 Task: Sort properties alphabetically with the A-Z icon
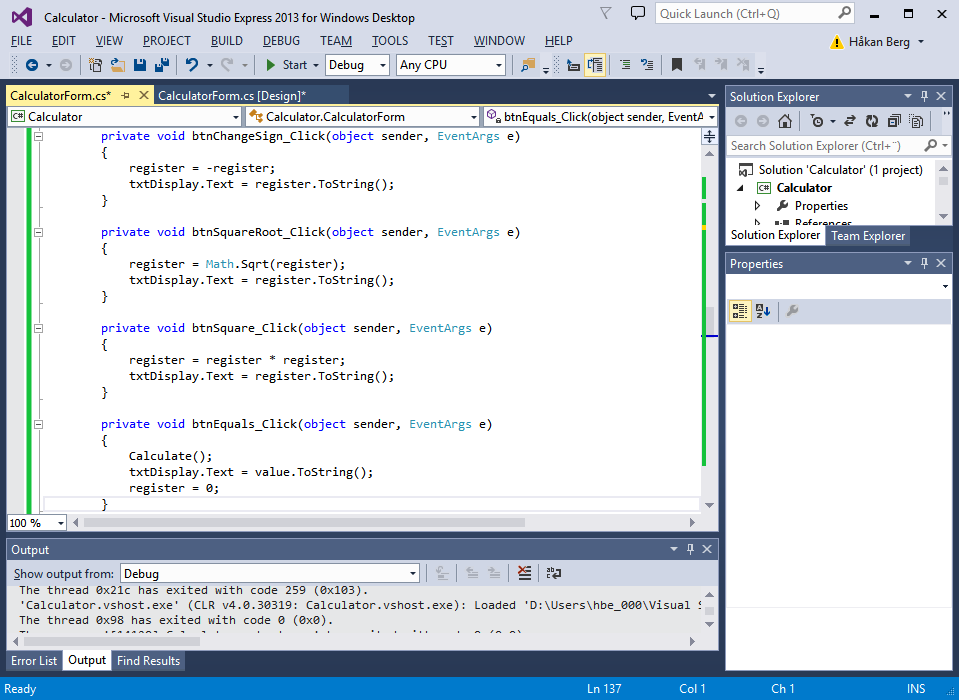[x=763, y=311]
